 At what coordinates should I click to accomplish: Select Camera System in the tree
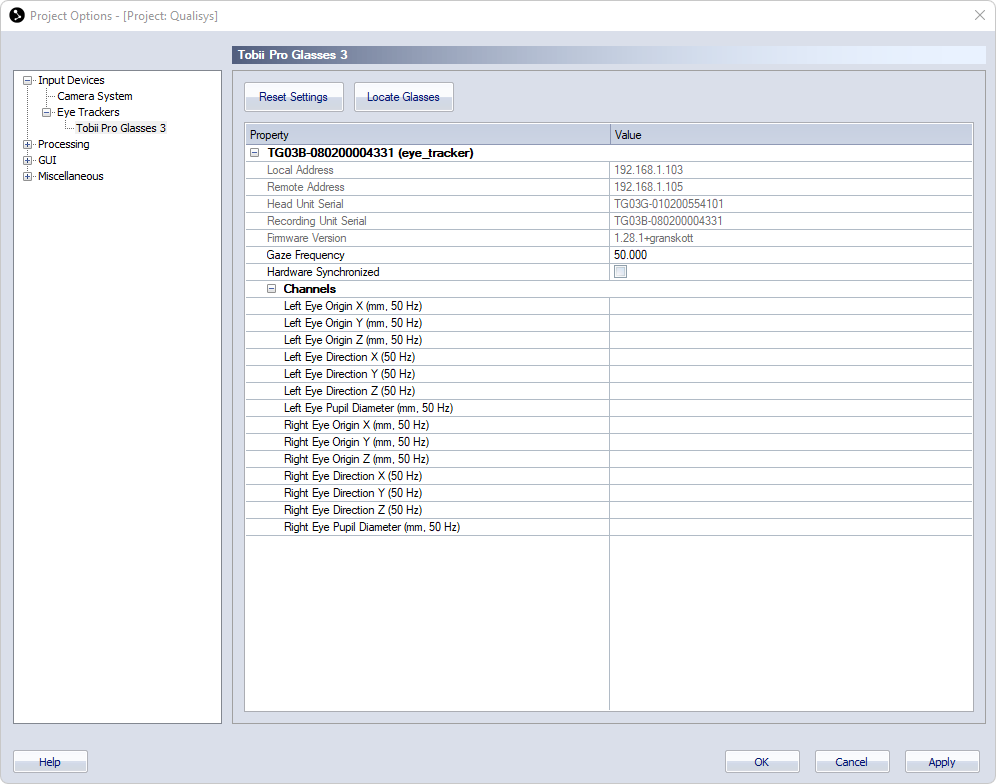coord(94,97)
